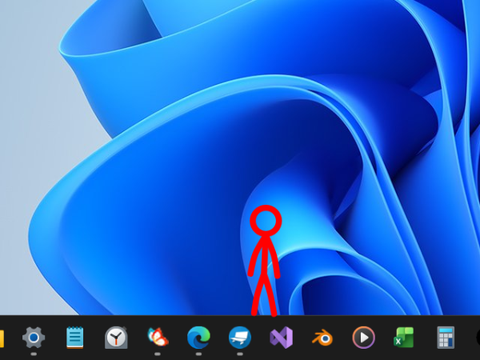This screenshot has width=480, height=360.
Task: Open the media player play-button icon
Action: pyautogui.click(x=364, y=337)
